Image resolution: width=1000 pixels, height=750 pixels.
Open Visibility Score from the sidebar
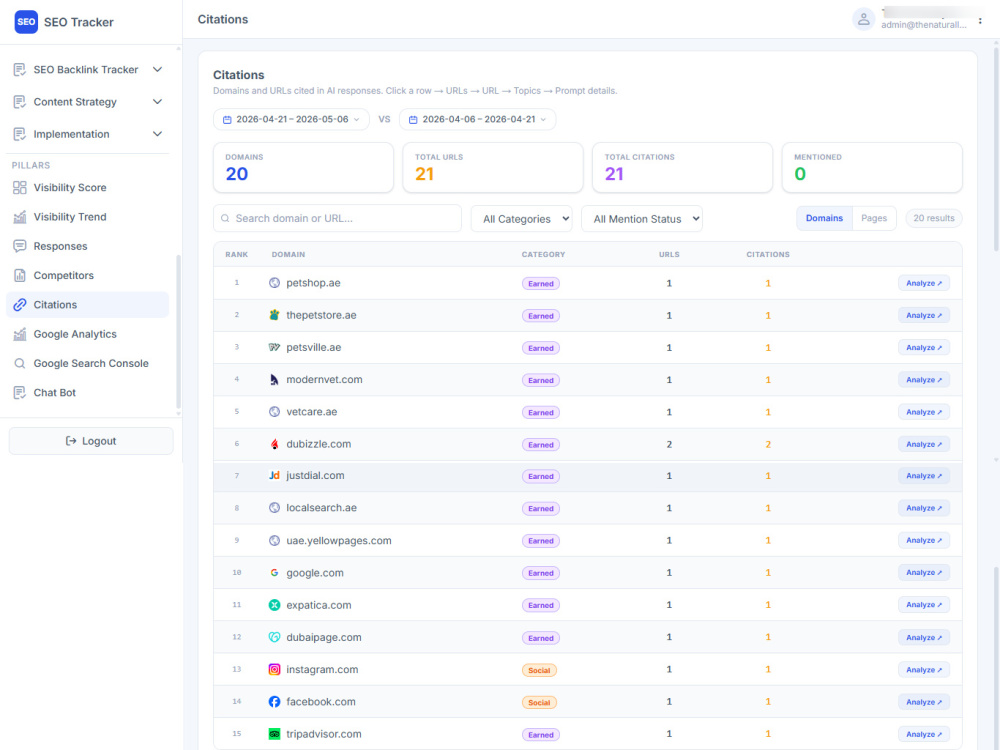[88, 188]
